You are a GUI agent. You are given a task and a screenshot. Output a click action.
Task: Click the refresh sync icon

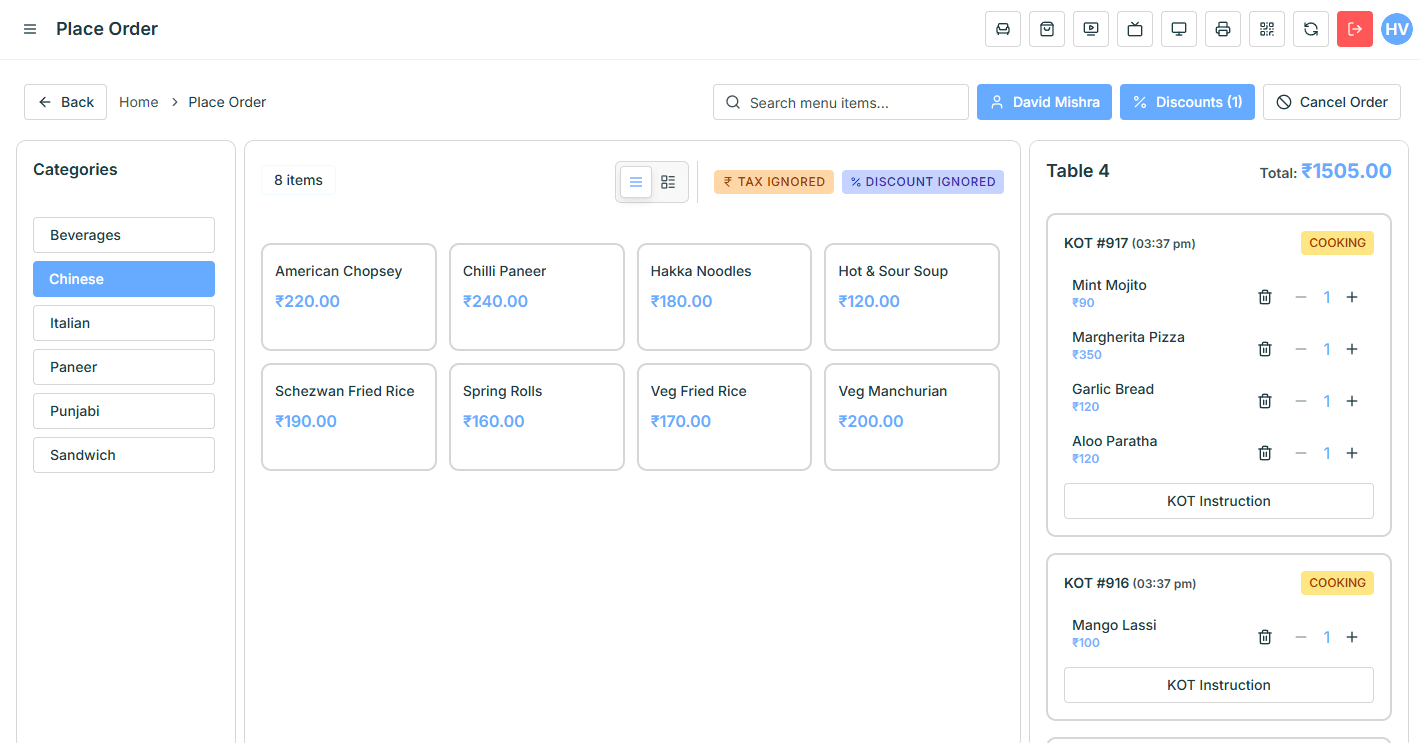click(x=1311, y=29)
